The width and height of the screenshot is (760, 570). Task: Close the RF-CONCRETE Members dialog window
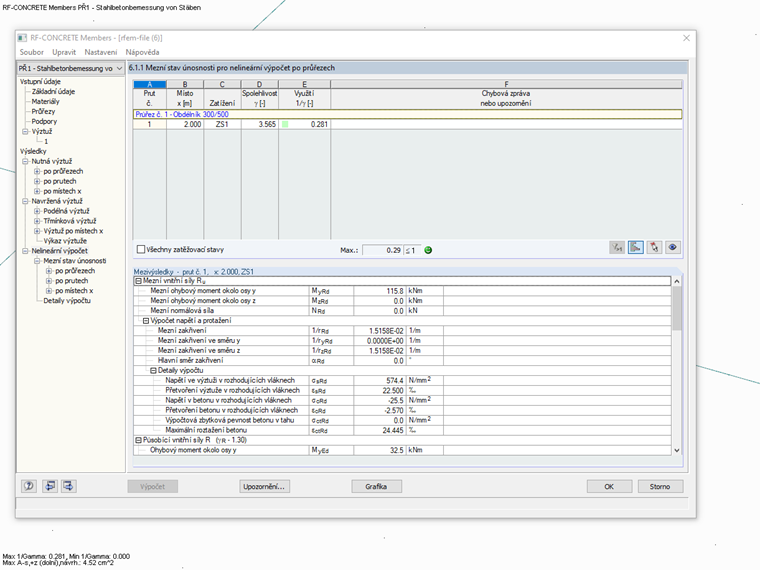686,38
